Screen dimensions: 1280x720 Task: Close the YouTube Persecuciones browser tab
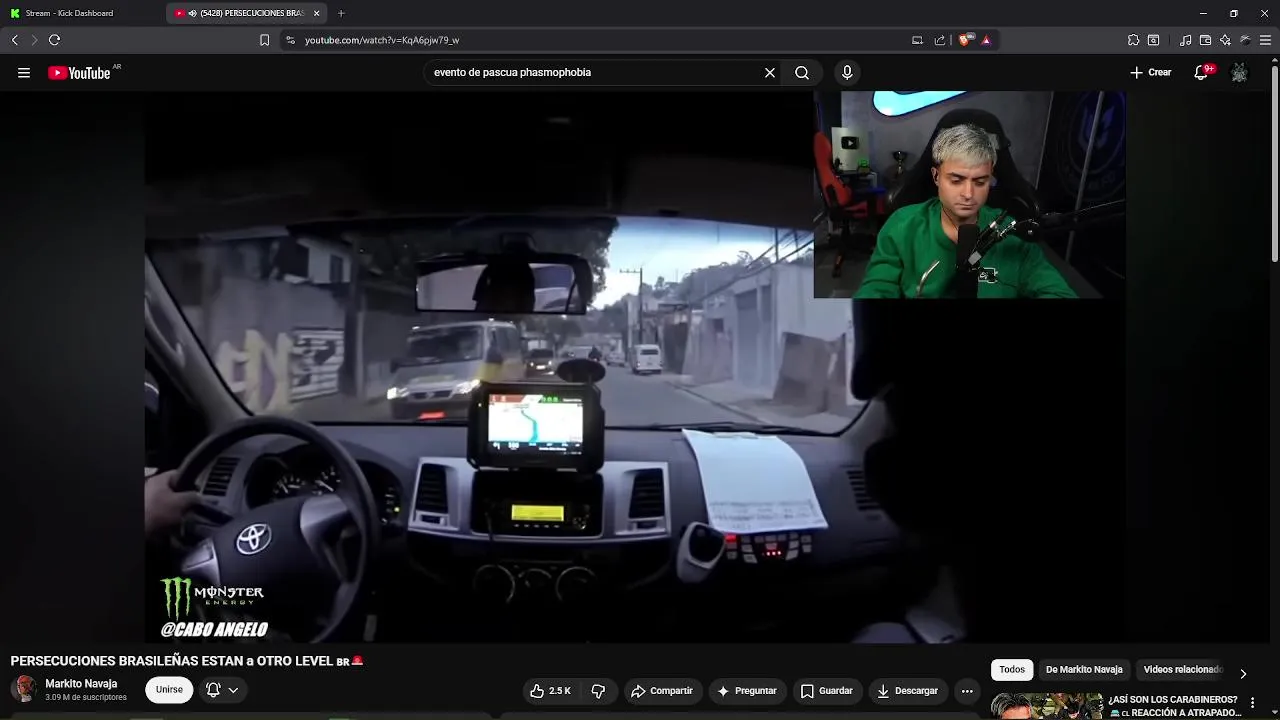317,13
